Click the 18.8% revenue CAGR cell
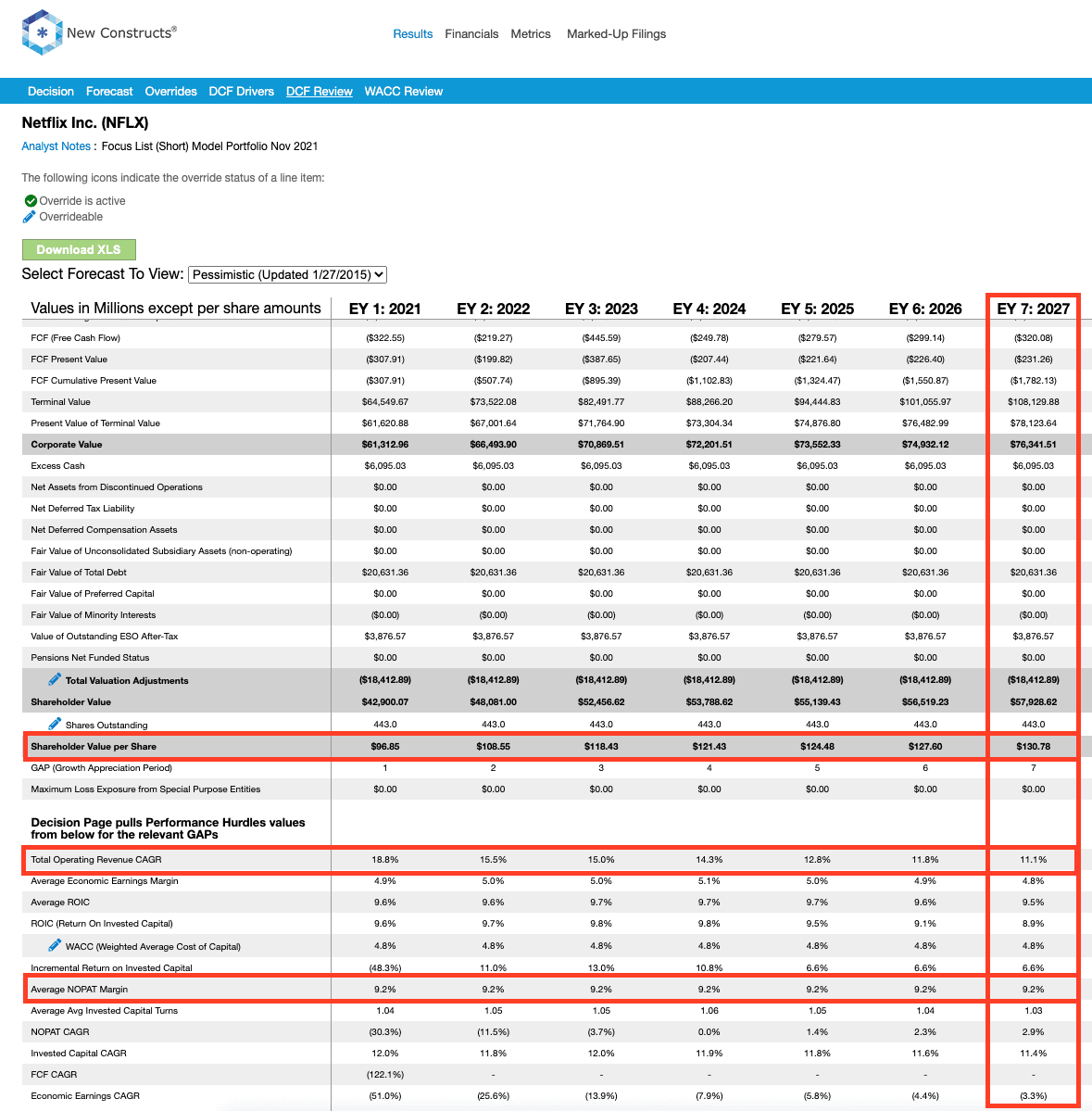This screenshot has height=1111, width=1092. [385, 860]
